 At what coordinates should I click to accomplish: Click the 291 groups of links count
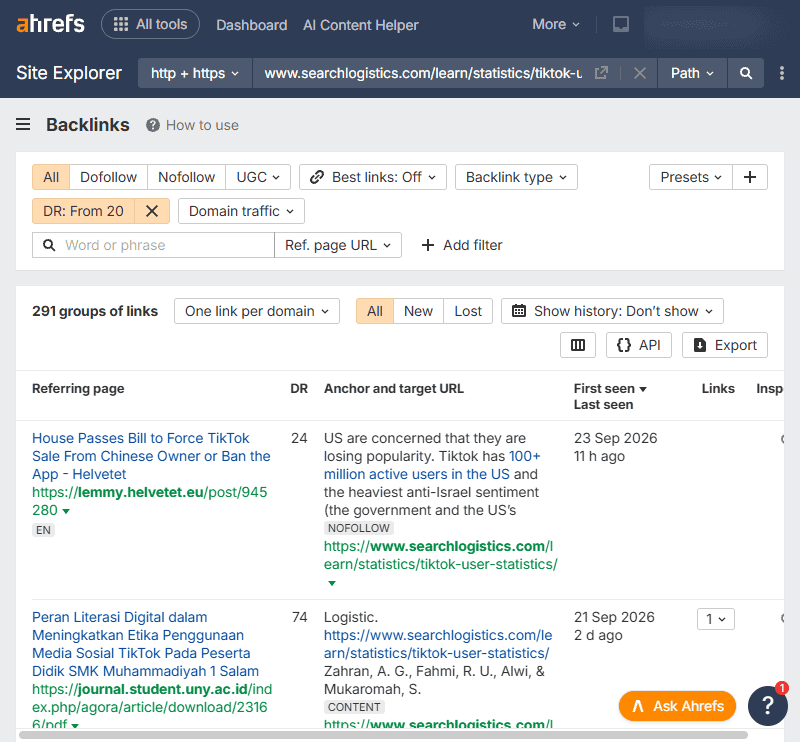95,311
